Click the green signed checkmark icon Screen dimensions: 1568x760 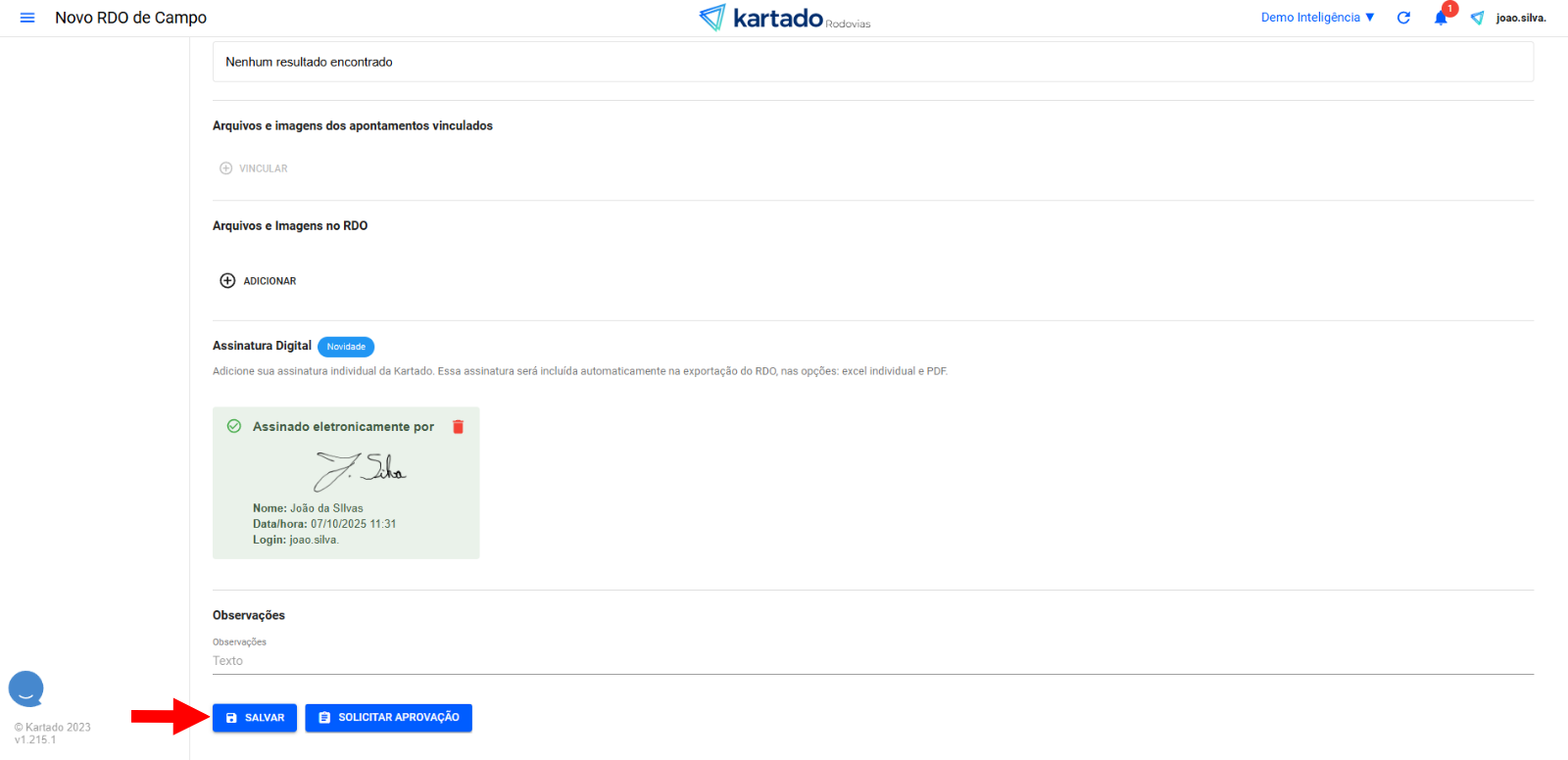click(234, 426)
